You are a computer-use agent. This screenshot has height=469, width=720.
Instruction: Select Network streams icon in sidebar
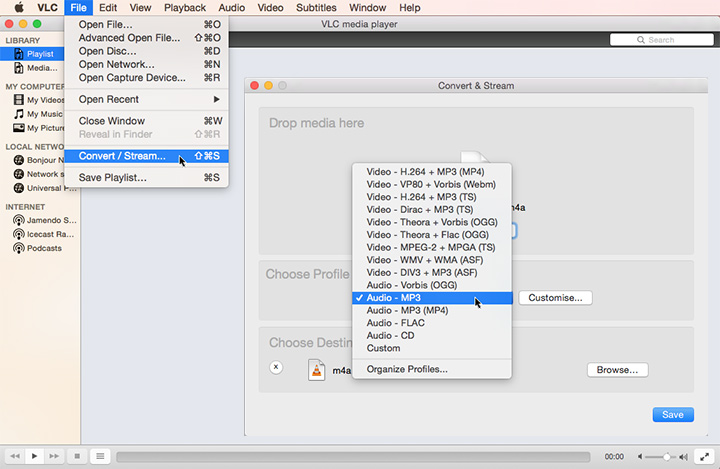pos(18,174)
